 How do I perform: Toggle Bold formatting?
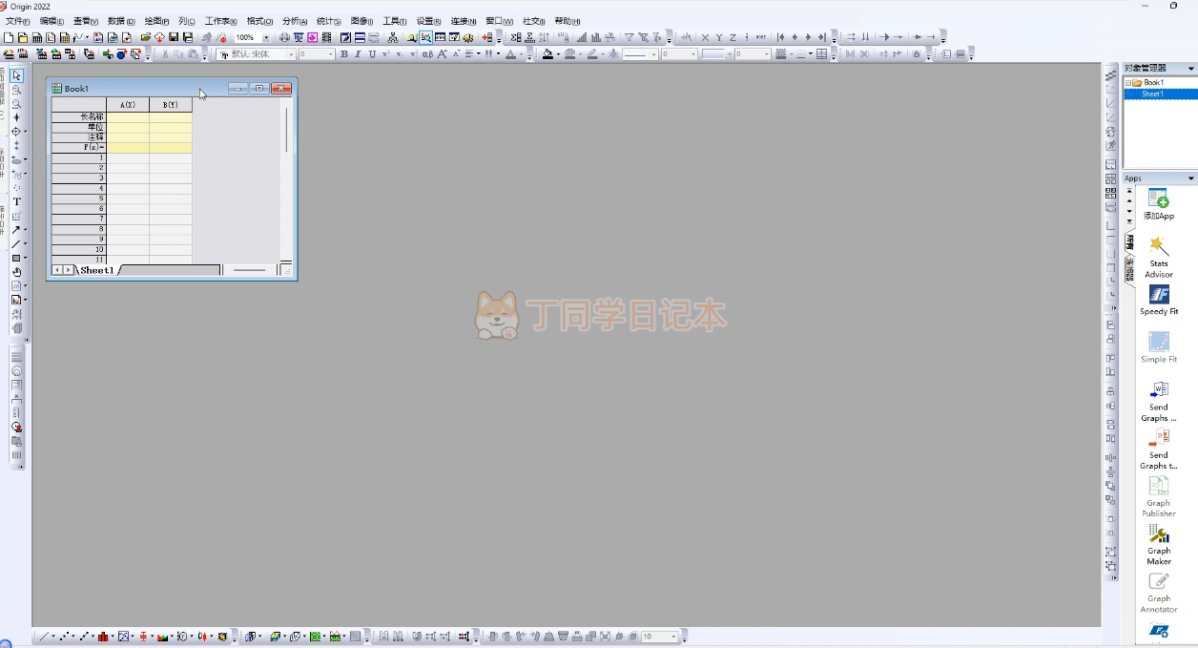click(344, 54)
